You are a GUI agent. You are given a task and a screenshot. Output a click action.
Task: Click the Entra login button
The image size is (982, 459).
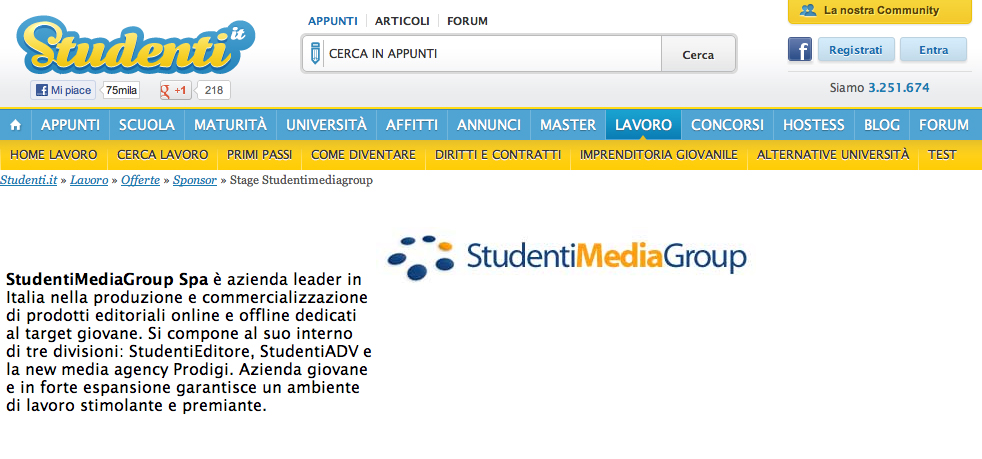(933, 49)
